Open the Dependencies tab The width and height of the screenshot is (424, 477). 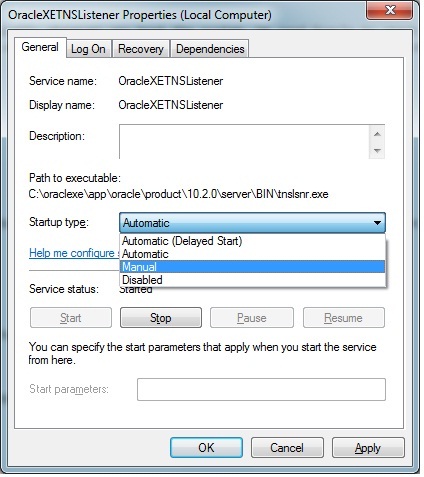point(210,49)
